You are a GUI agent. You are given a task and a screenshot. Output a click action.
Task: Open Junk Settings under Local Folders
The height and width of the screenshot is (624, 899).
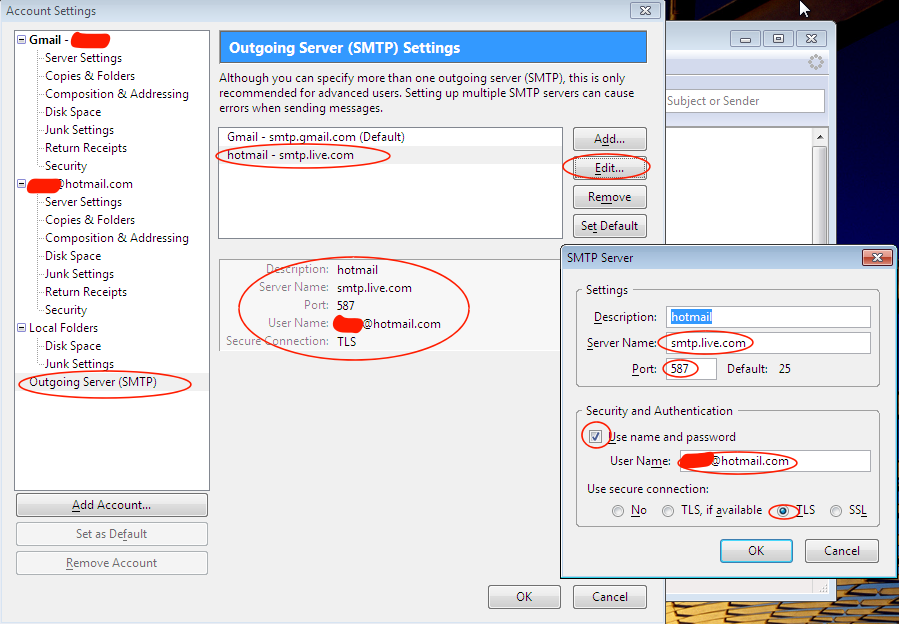click(x=79, y=364)
